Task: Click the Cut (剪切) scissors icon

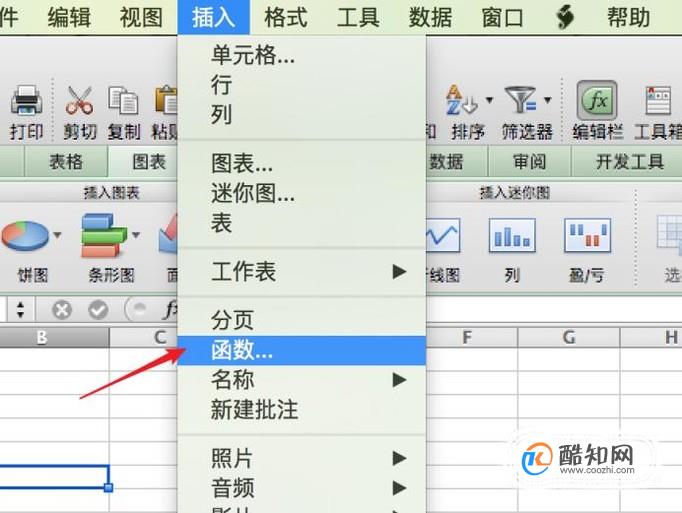Action: 79,101
